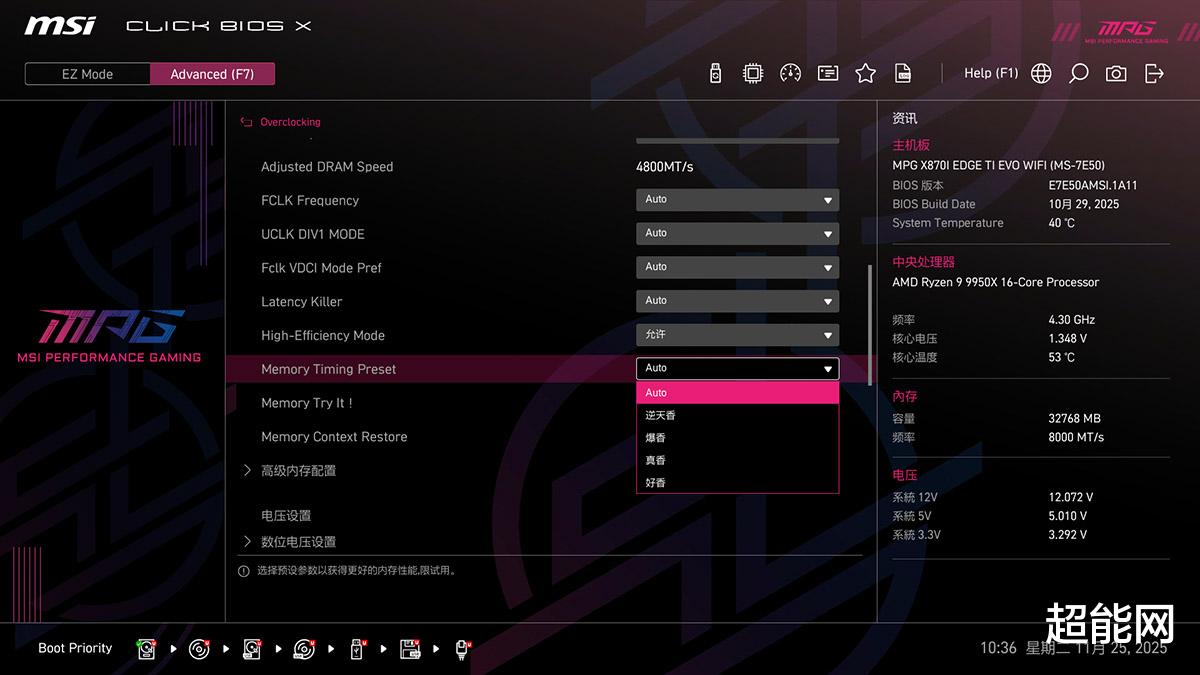
Task: Click the 4.30 GHz frequency value
Action: pyautogui.click(x=1071, y=320)
